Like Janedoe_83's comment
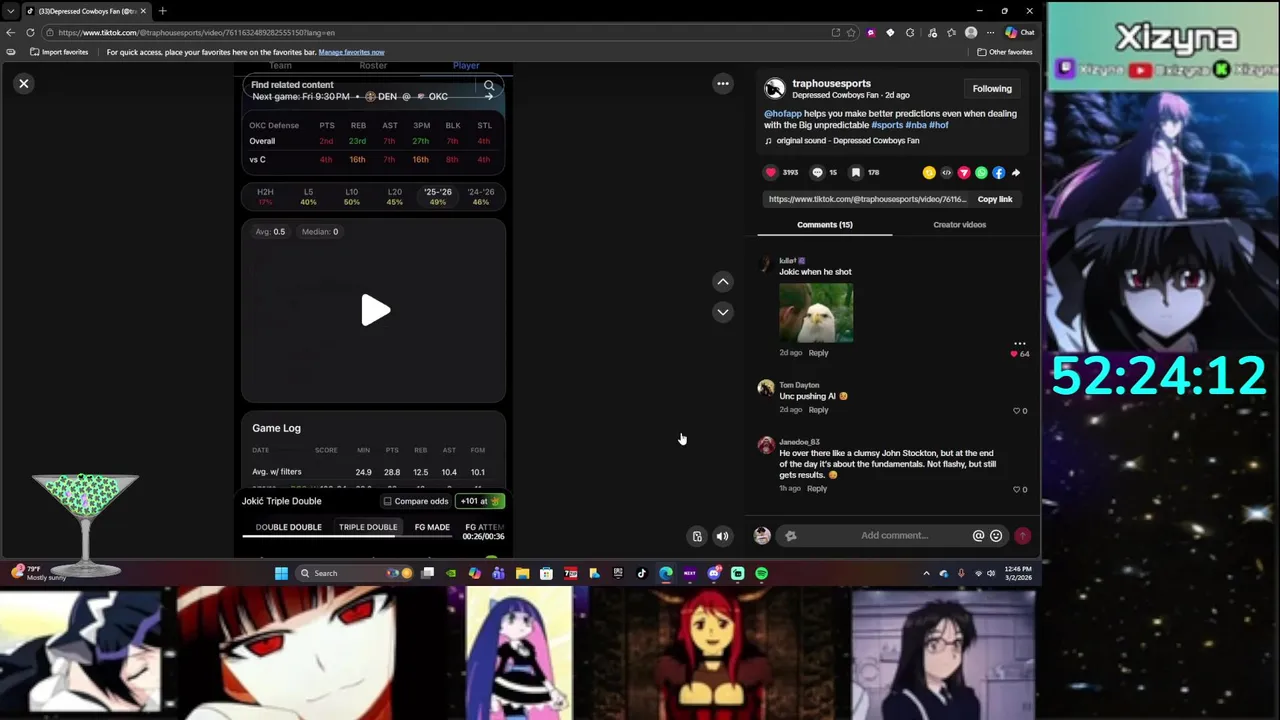Viewport: 1280px width, 720px height. (x=1016, y=490)
